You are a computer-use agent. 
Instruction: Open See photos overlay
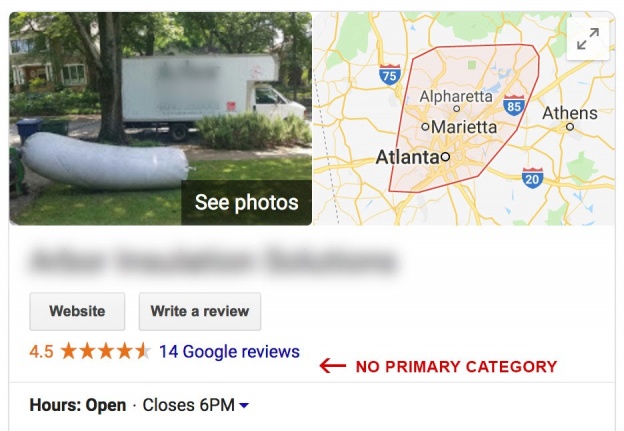click(246, 203)
